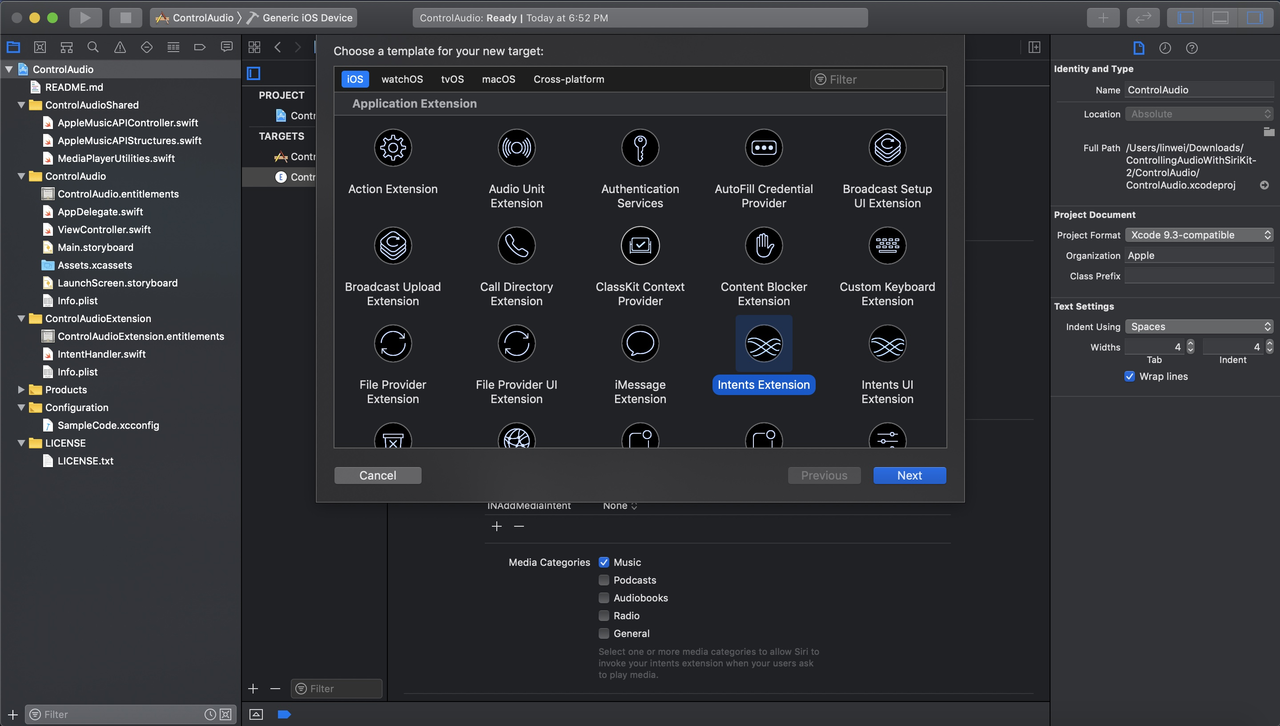Select the Action Extension template
Viewport: 1280px width, 726px height.
393,163
